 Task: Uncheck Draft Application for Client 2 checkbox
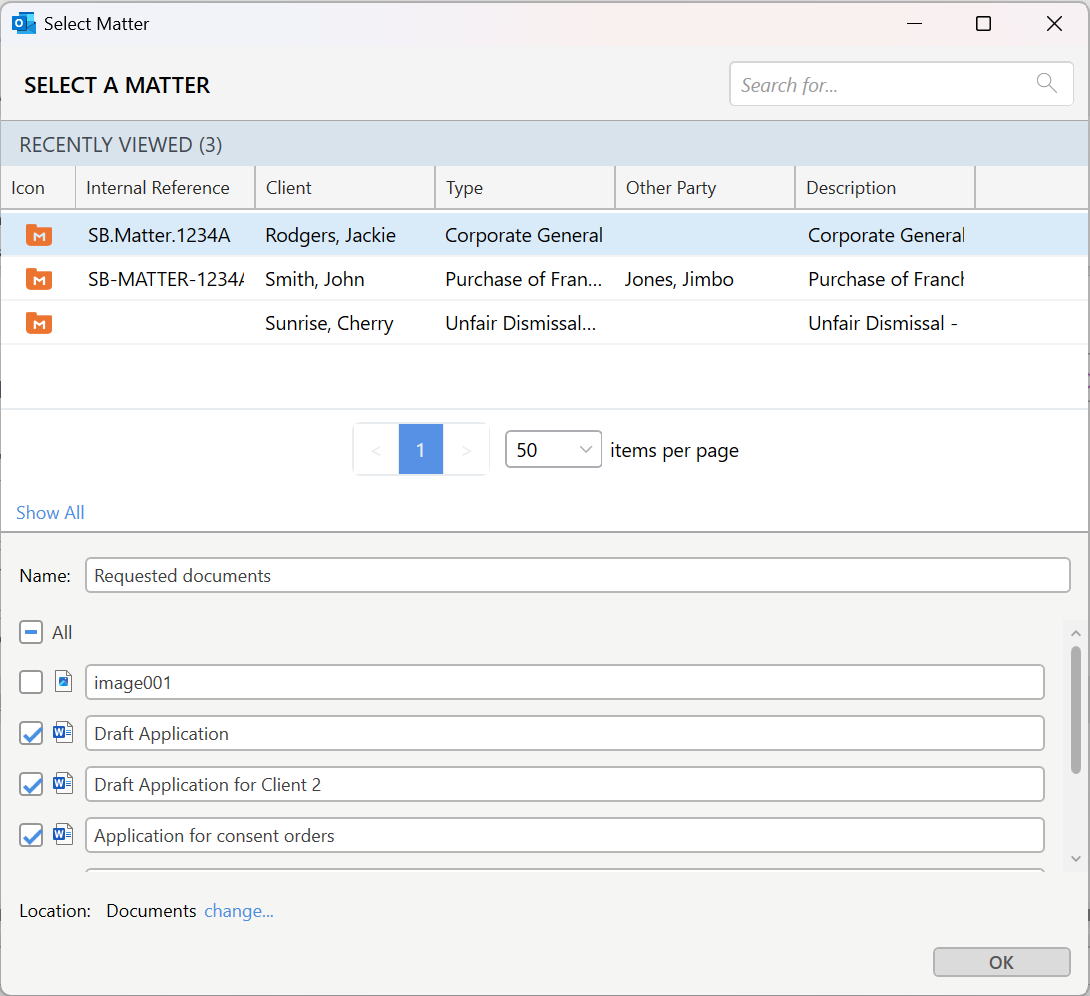pos(31,784)
